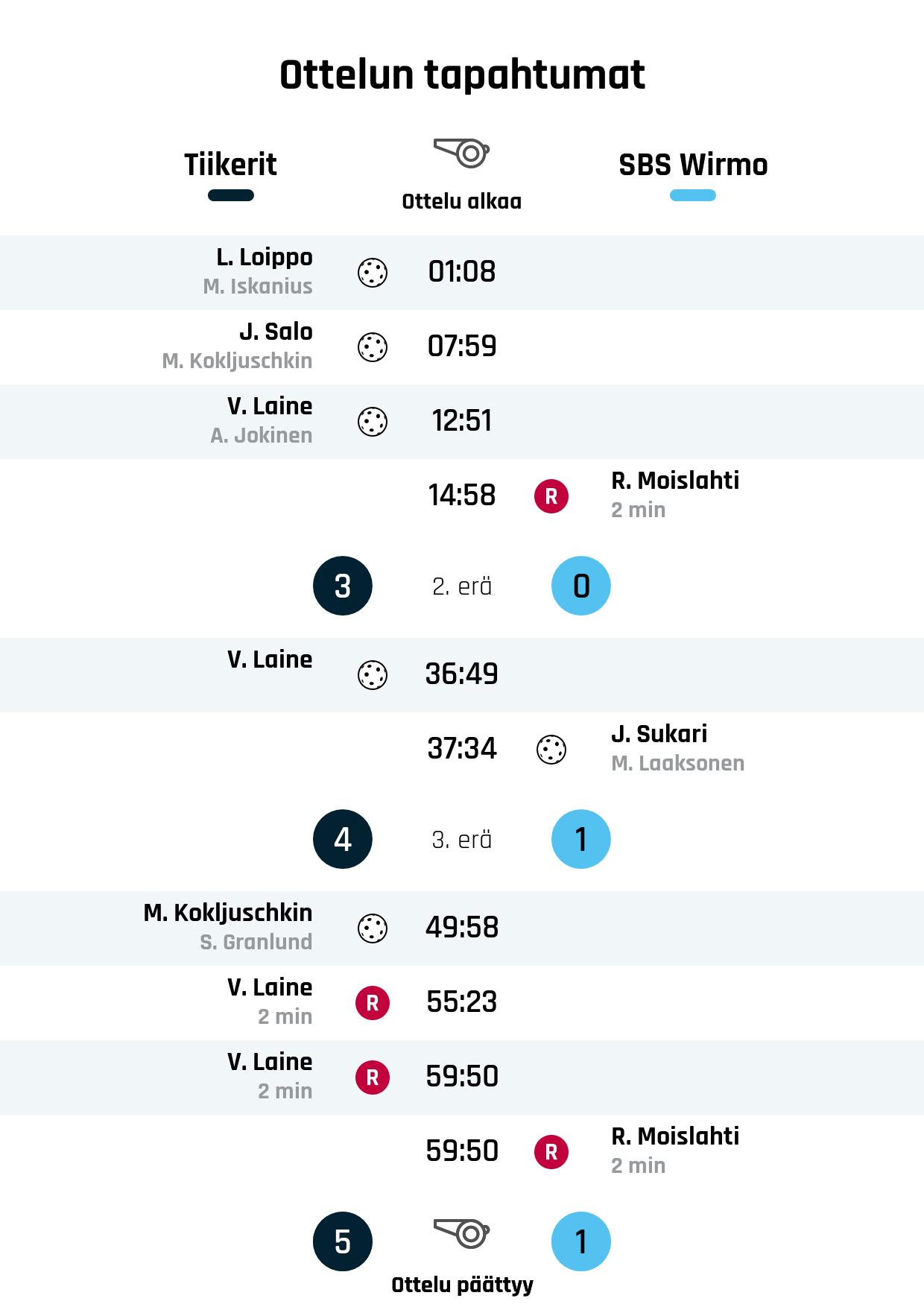Click the goal ball icon at 36:49

click(373, 675)
